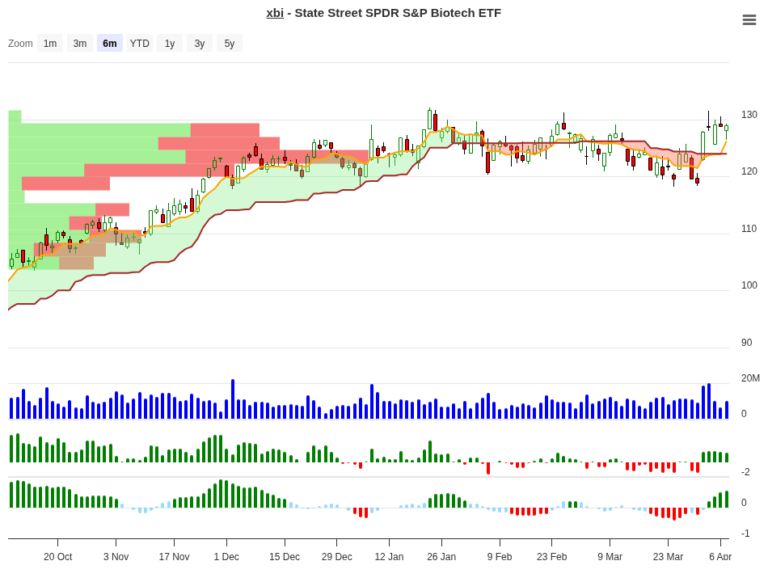
Task: Open the xbi ticker link in title
Action: tap(275, 13)
